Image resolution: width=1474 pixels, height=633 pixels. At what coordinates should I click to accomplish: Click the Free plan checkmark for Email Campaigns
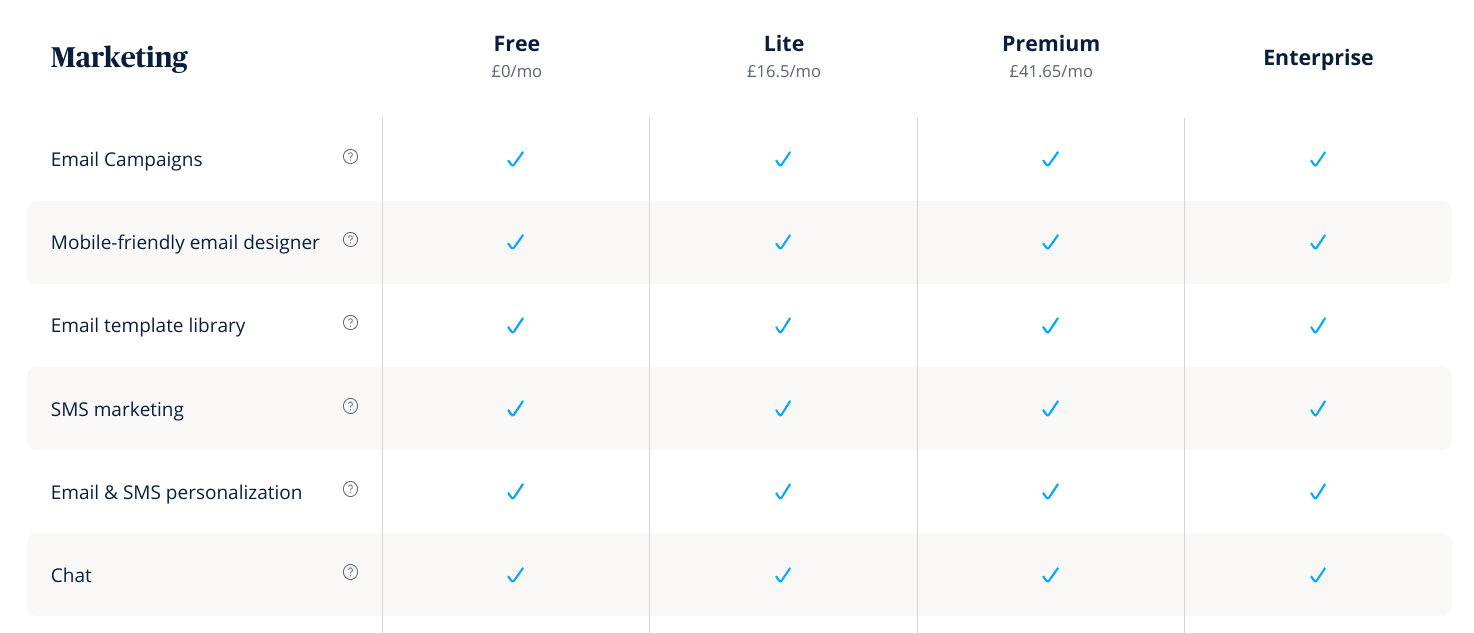516,159
